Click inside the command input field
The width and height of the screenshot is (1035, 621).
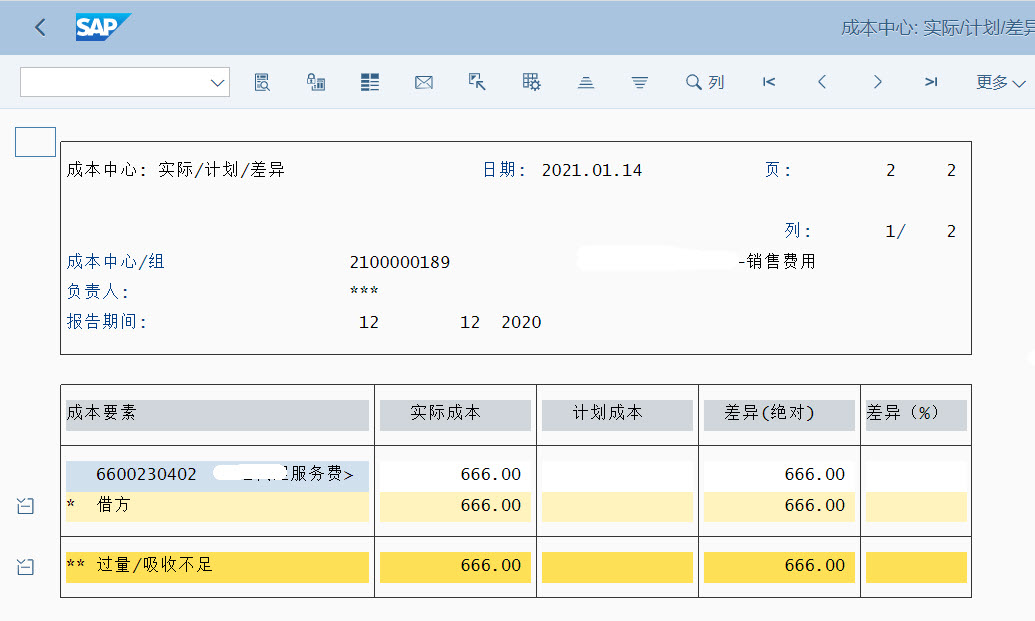(110, 82)
